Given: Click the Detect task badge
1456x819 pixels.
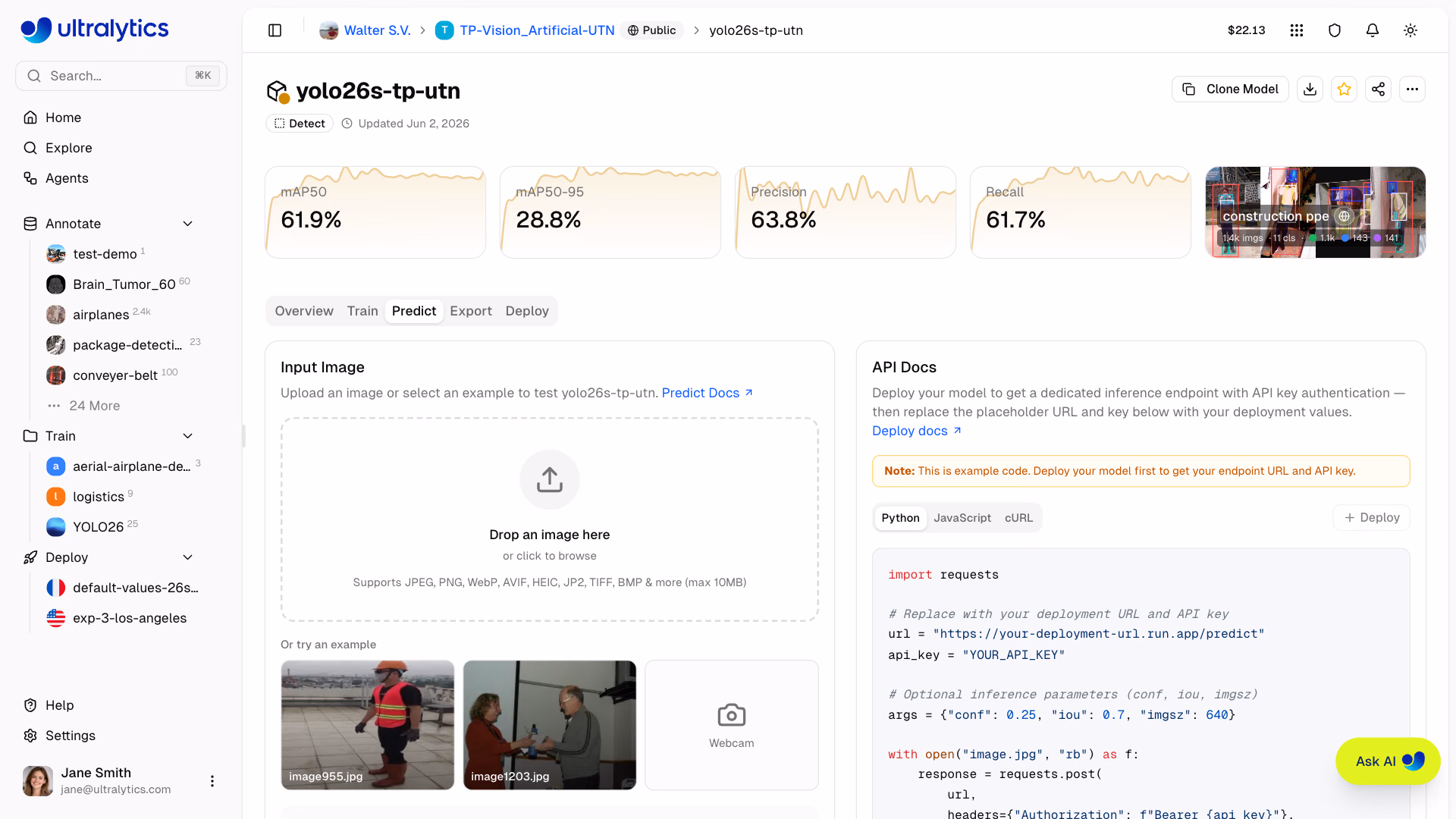Looking at the screenshot, I should pos(300,124).
